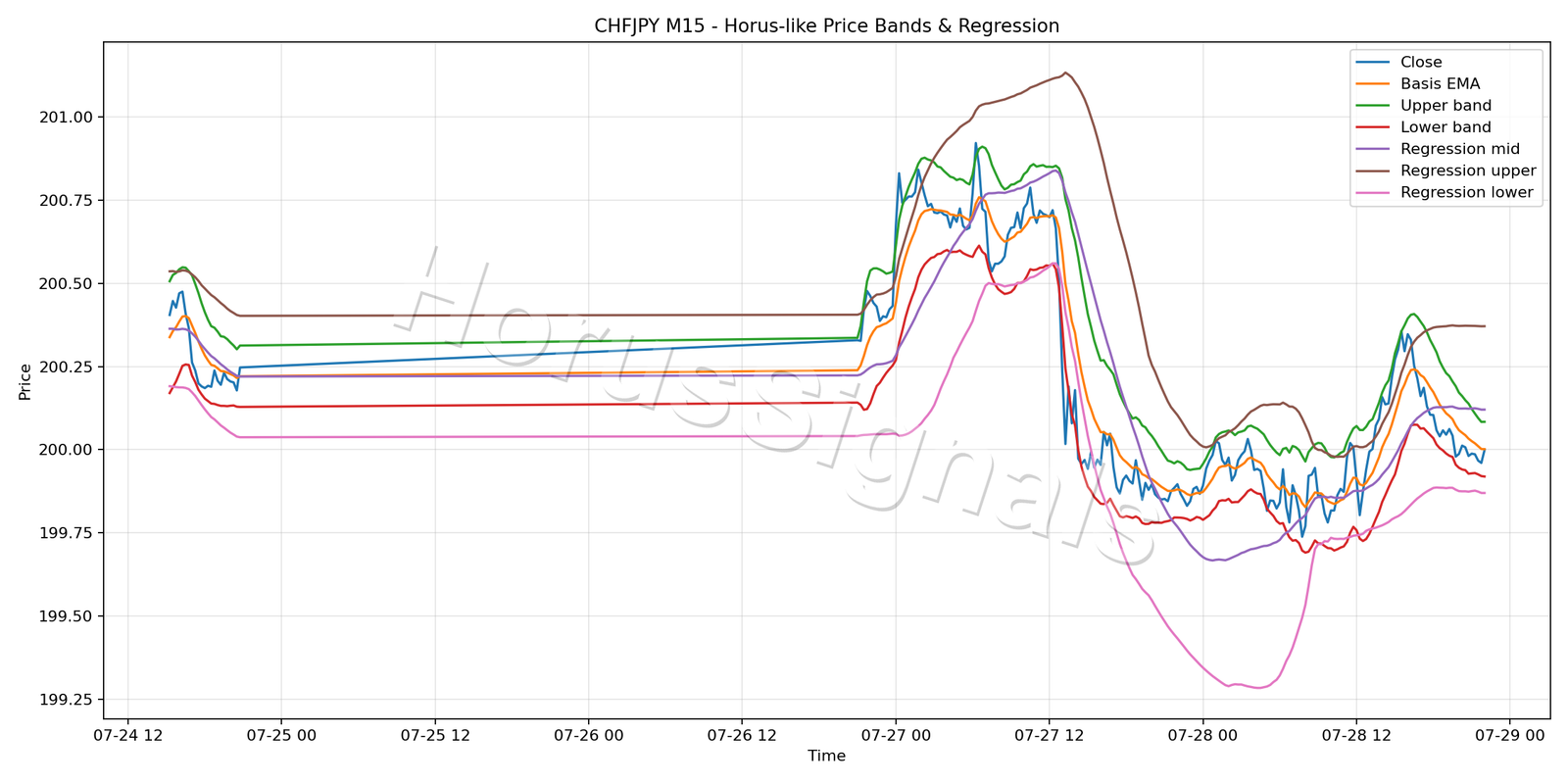Click the '07-29 00' time tick label
This screenshot has width=1568, height=784.
[1510, 735]
